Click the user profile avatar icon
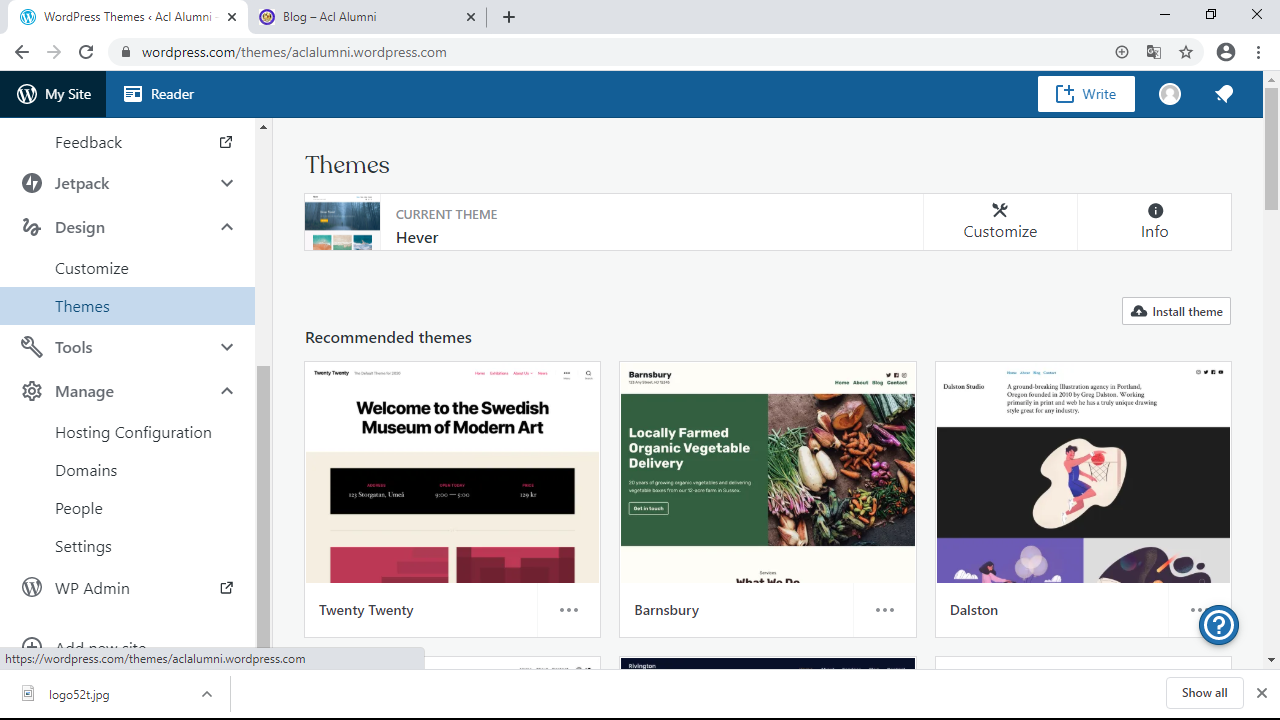 1170,94
